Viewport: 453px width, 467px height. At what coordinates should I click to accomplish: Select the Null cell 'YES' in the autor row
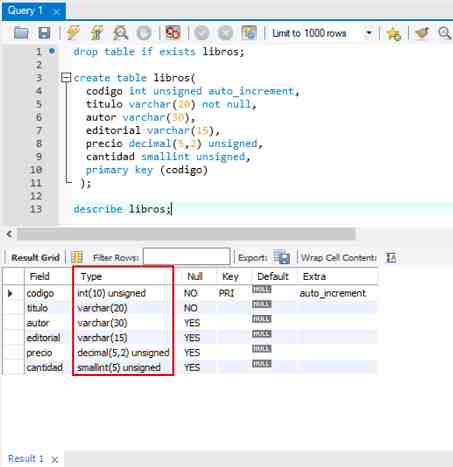point(192,323)
